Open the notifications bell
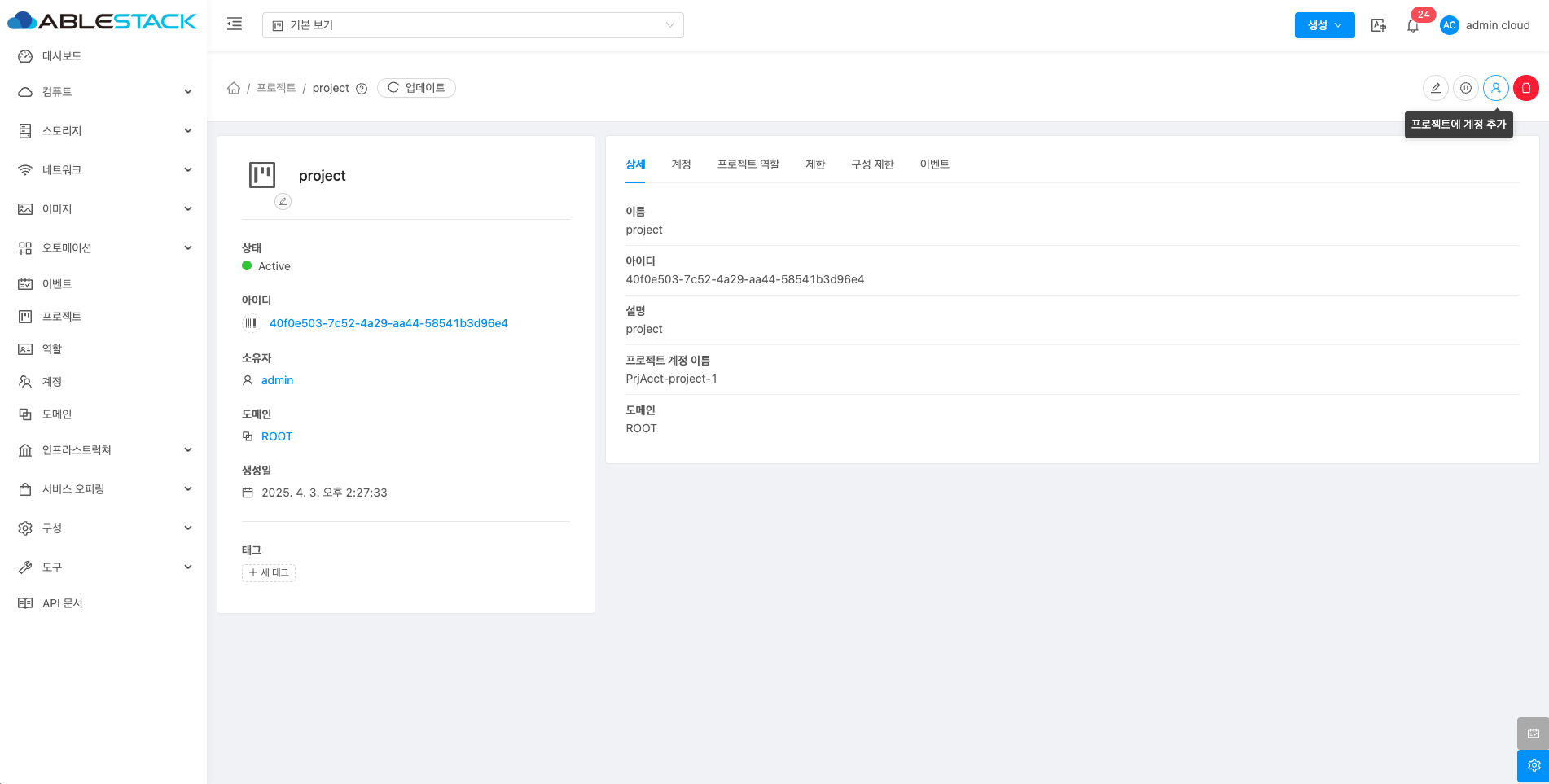 [1413, 26]
